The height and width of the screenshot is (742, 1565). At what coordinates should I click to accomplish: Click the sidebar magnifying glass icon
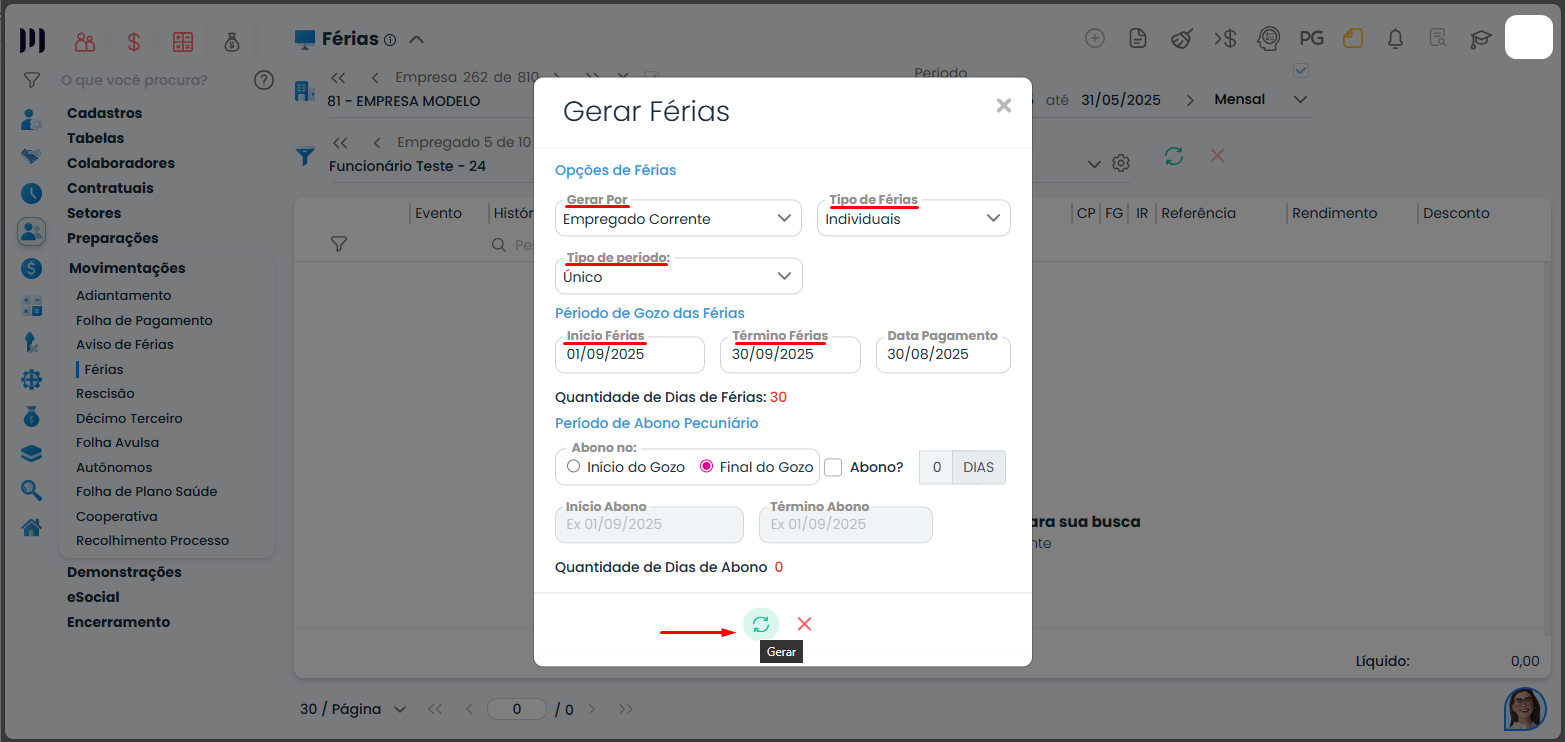coord(31,490)
